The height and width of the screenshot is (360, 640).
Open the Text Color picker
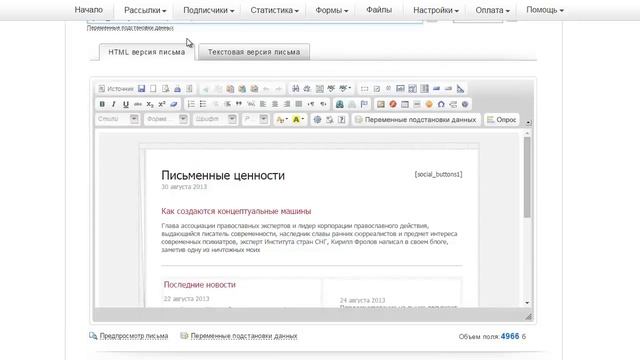click(x=282, y=120)
